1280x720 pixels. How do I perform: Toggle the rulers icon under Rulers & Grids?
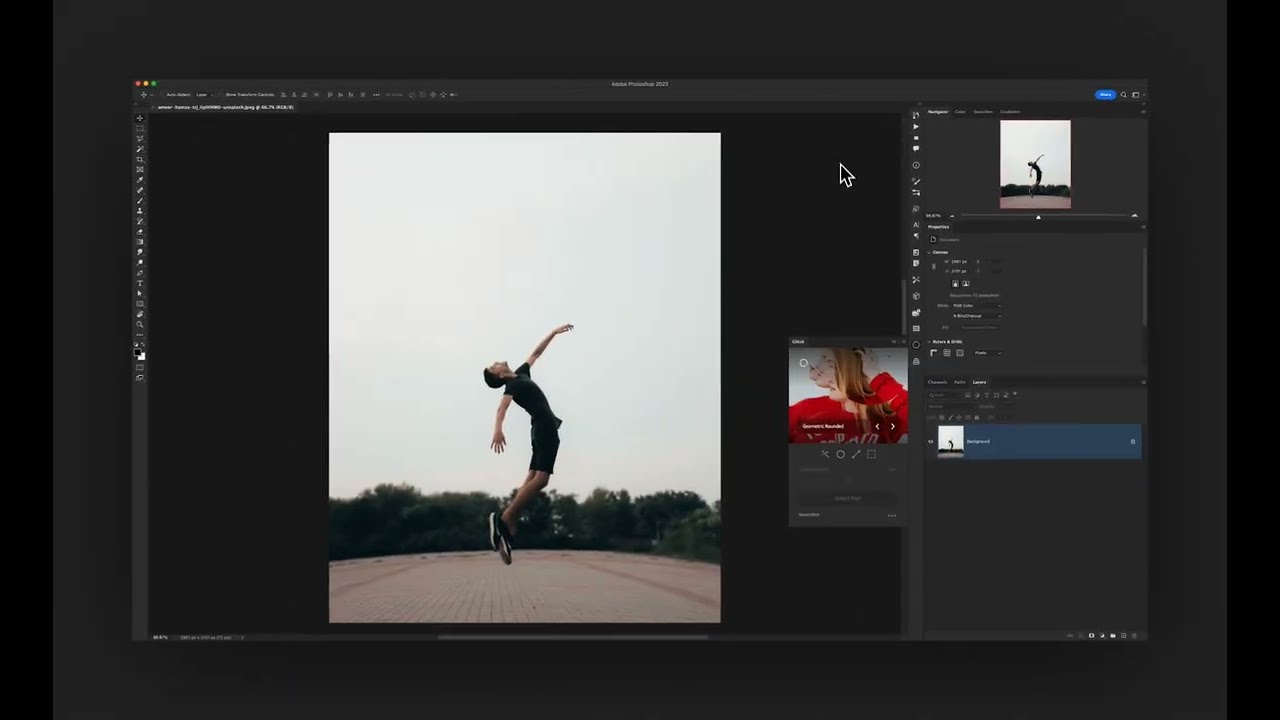pos(933,353)
